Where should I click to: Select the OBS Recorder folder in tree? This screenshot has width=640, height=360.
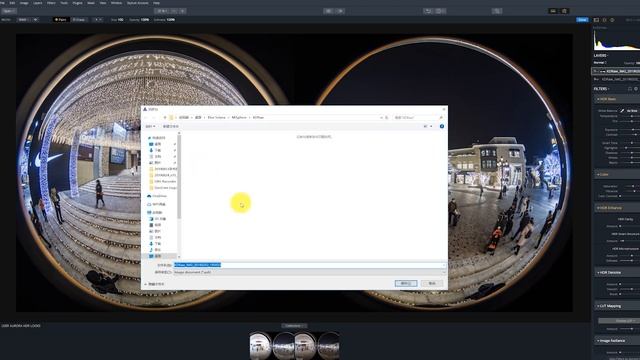coord(162,181)
